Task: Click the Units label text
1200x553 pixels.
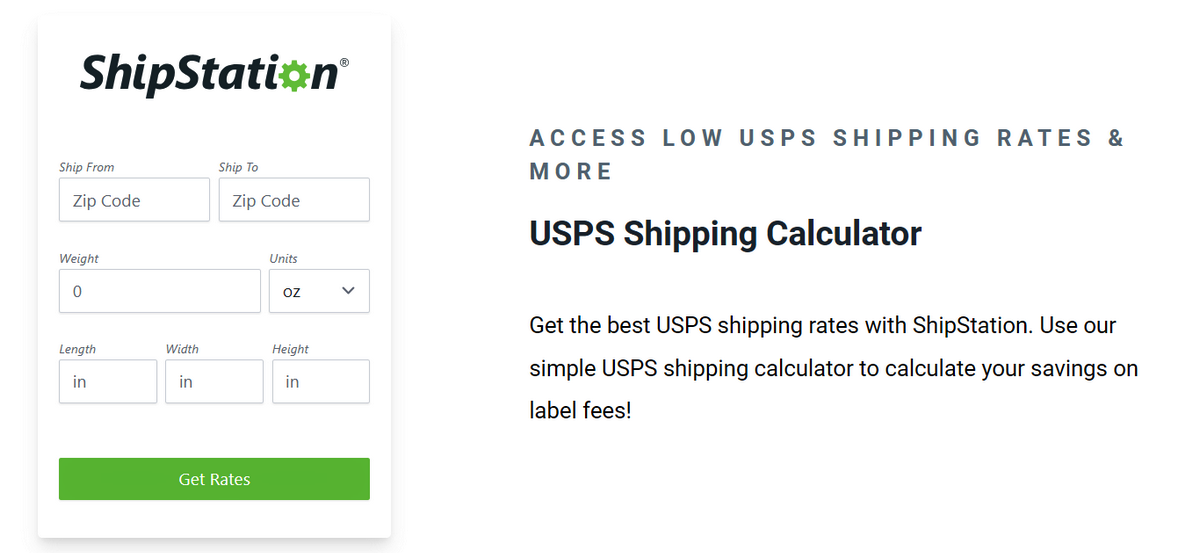Action: (x=284, y=258)
